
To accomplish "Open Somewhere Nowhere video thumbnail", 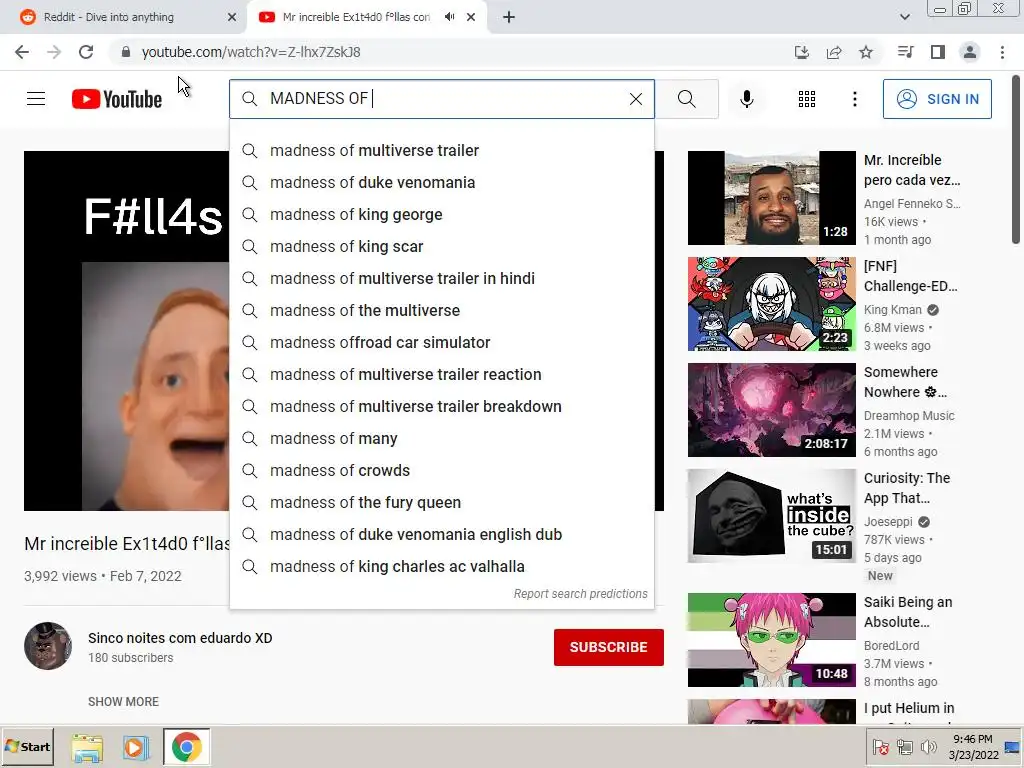I will point(771,409).
